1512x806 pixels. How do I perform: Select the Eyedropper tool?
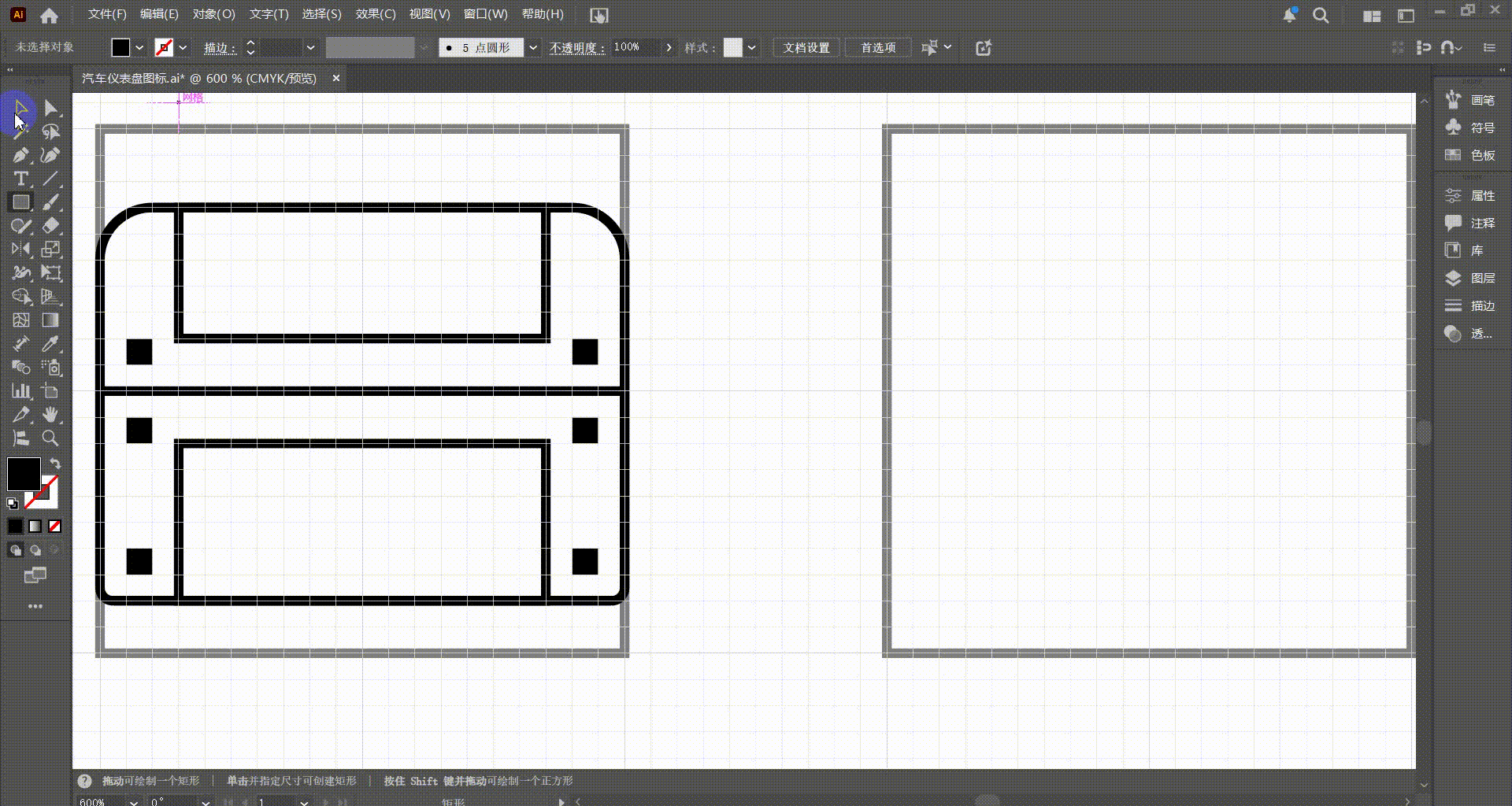50,344
